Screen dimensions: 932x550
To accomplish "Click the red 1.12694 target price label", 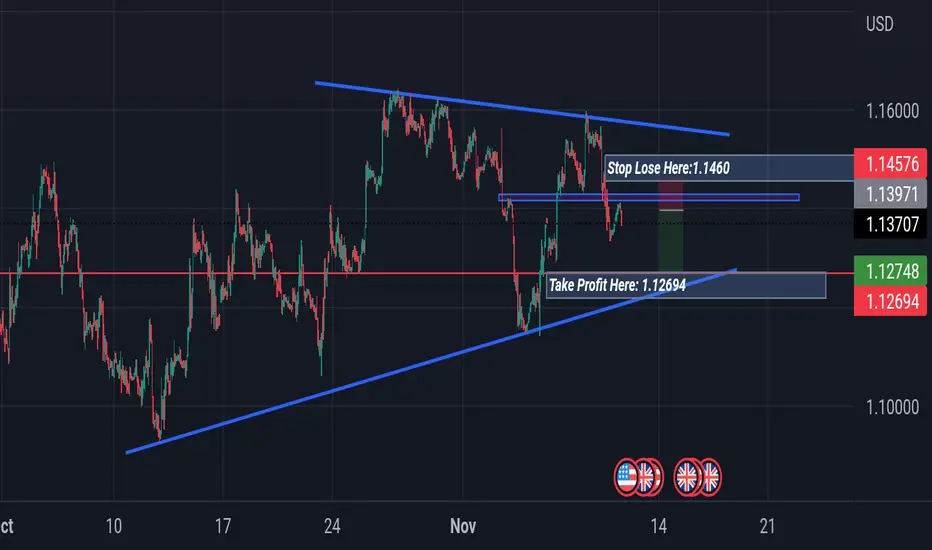I will [x=890, y=301].
